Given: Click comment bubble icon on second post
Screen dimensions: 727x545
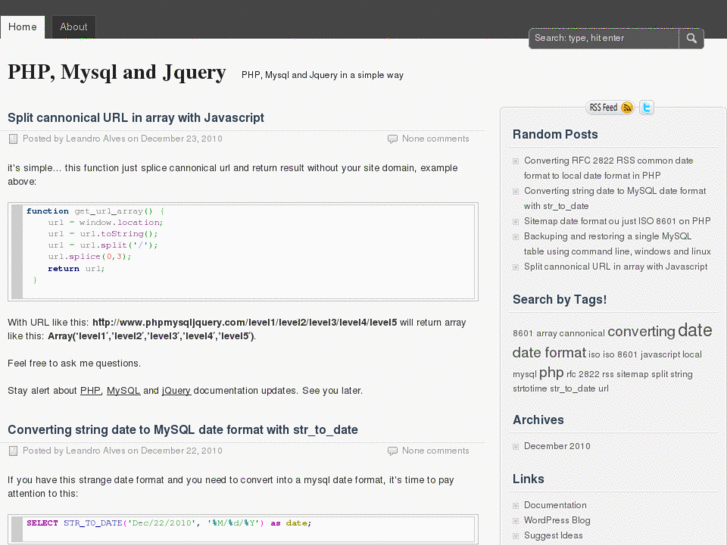Looking at the screenshot, I should [x=392, y=451].
